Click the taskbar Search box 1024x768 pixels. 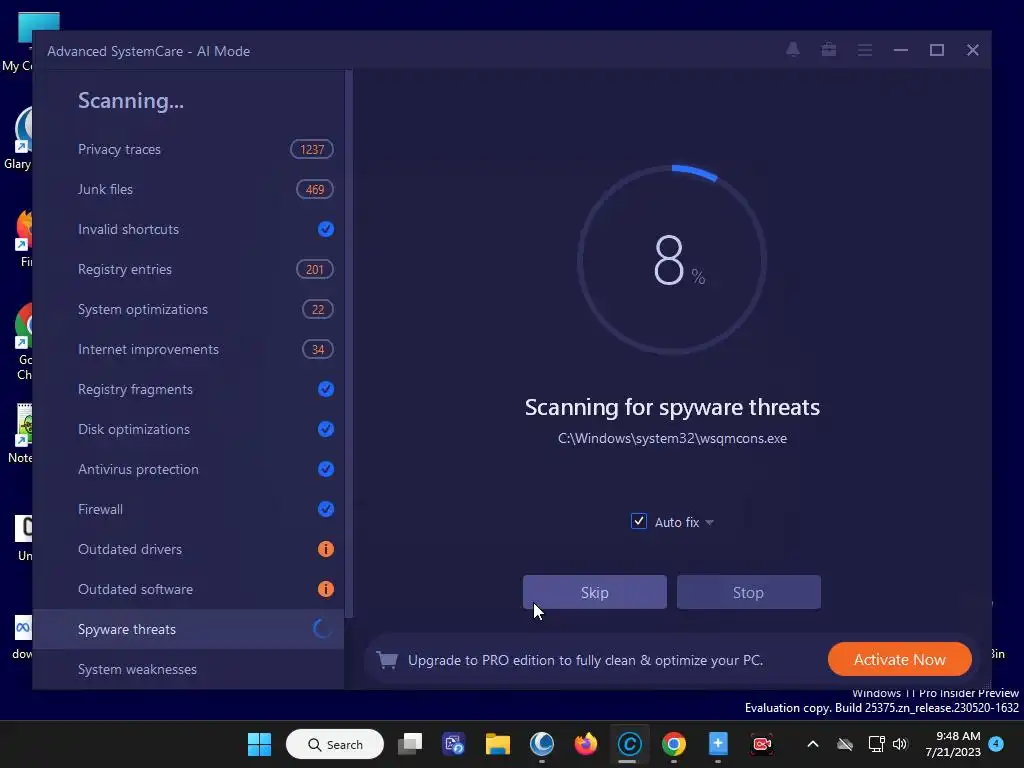(x=334, y=744)
